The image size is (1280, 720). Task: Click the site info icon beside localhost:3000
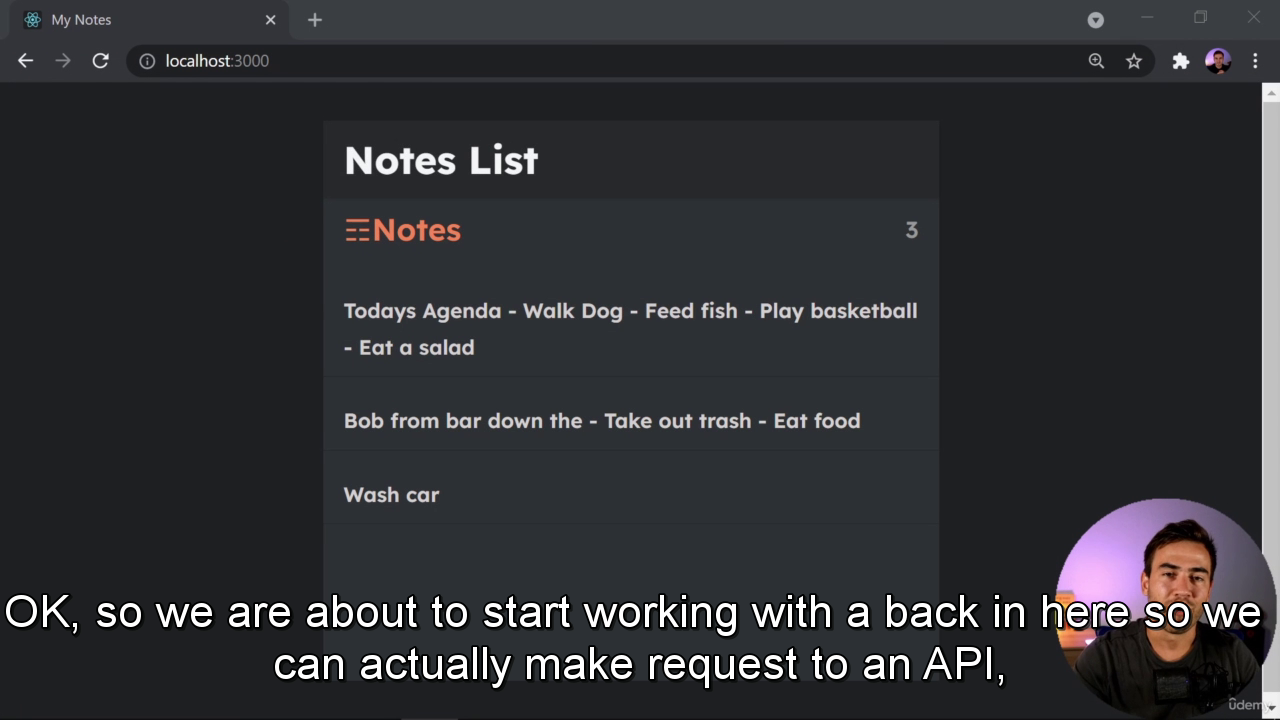(147, 61)
